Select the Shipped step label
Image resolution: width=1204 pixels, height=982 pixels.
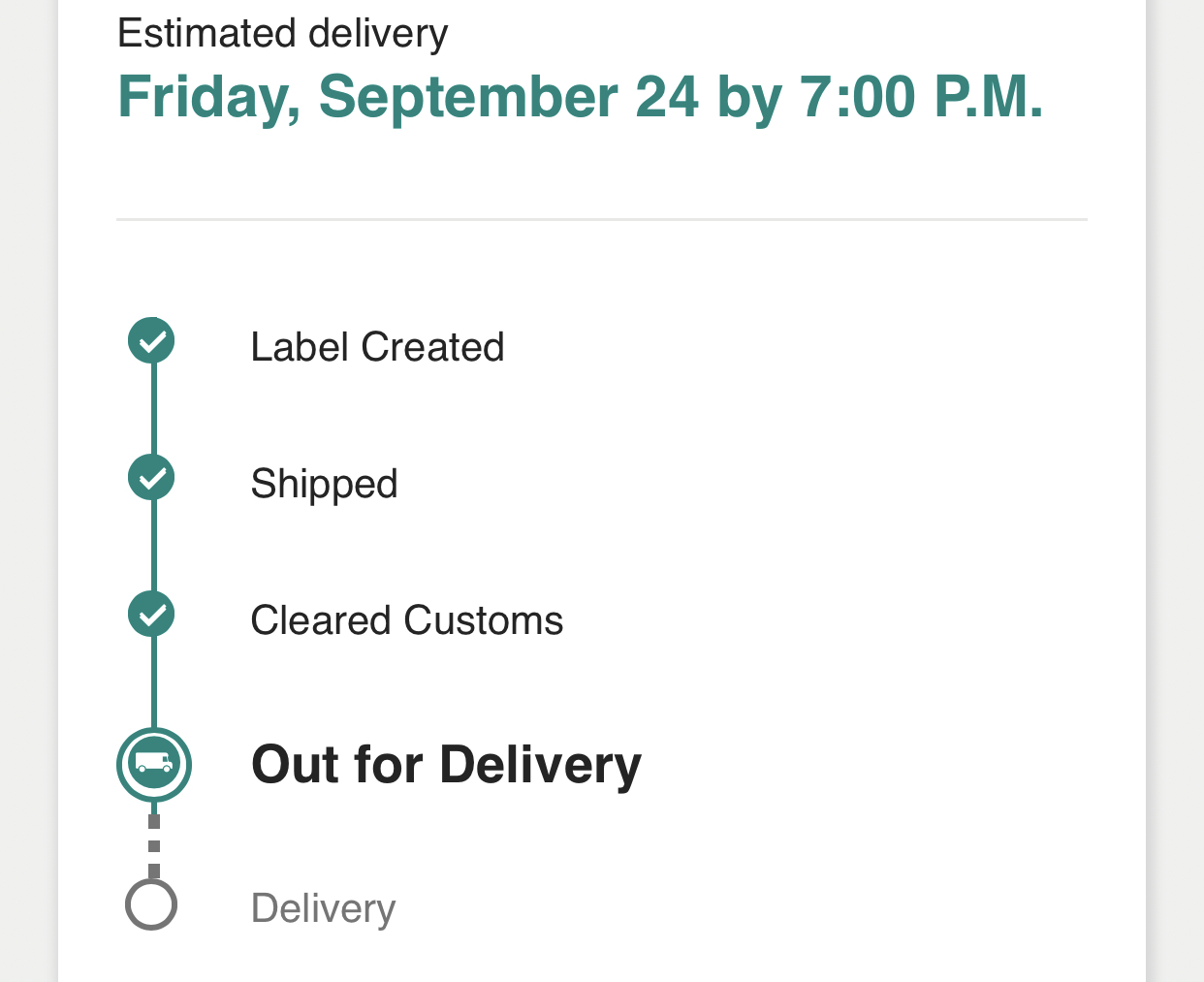(x=324, y=484)
